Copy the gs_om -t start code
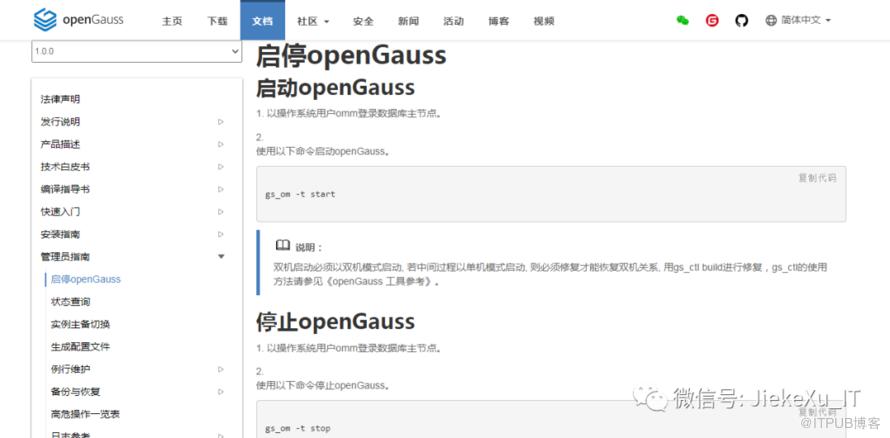 (x=817, y=178)
